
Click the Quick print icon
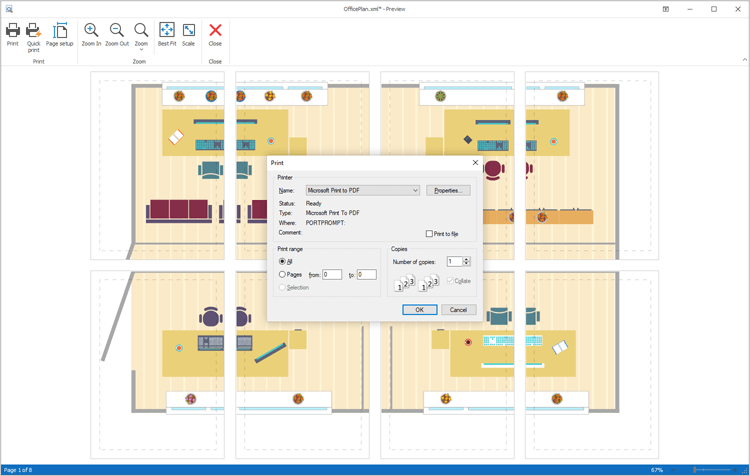[34, 33]
